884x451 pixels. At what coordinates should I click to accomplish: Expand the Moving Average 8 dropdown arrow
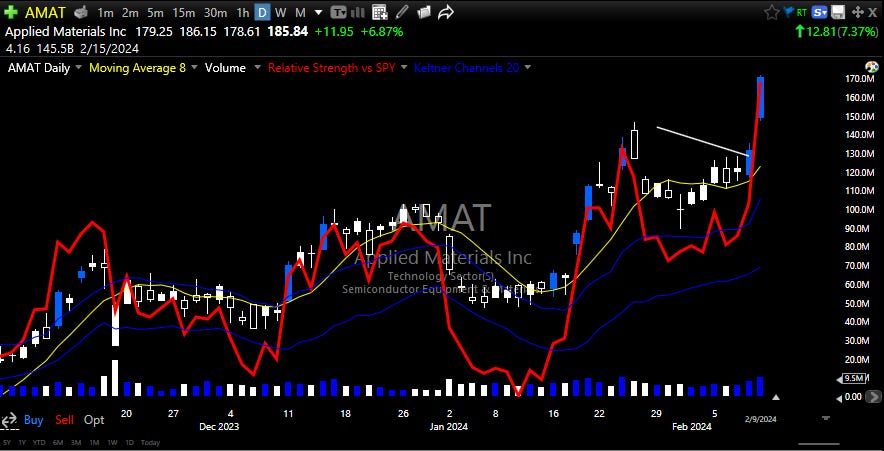pos(195,68)
